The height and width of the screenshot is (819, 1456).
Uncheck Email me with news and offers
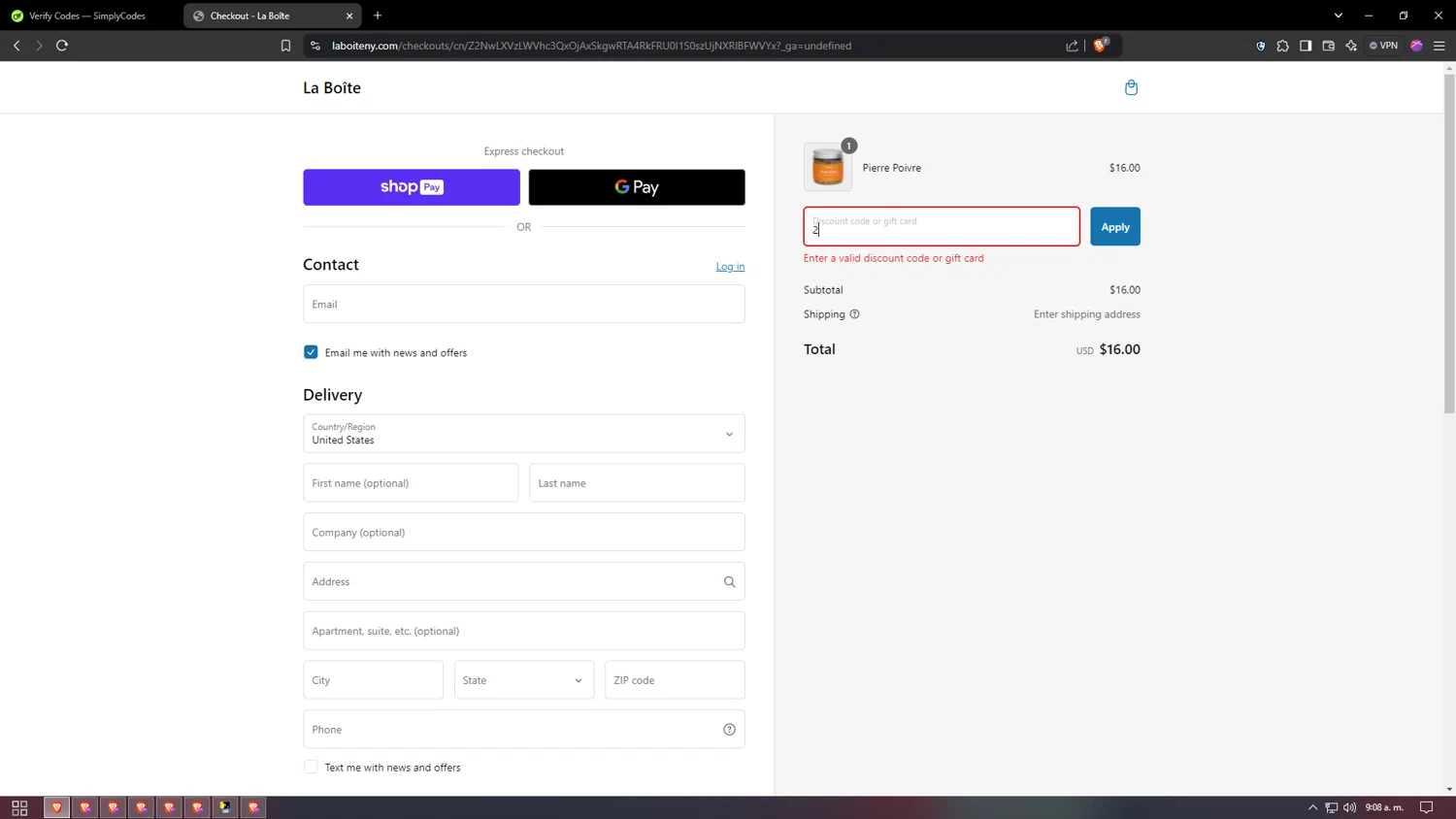coord(311,352)
